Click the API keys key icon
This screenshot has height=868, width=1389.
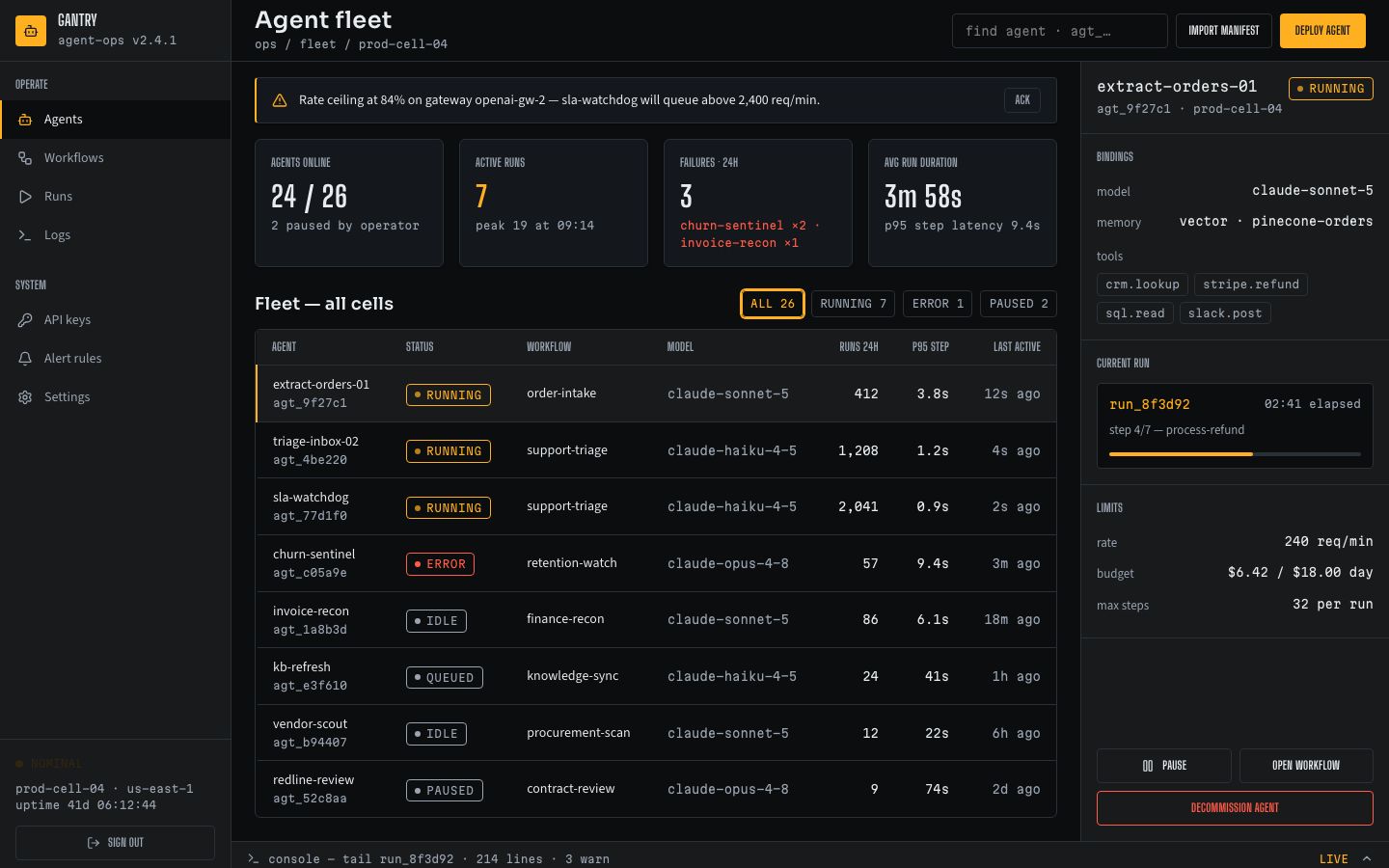(25, 320)
